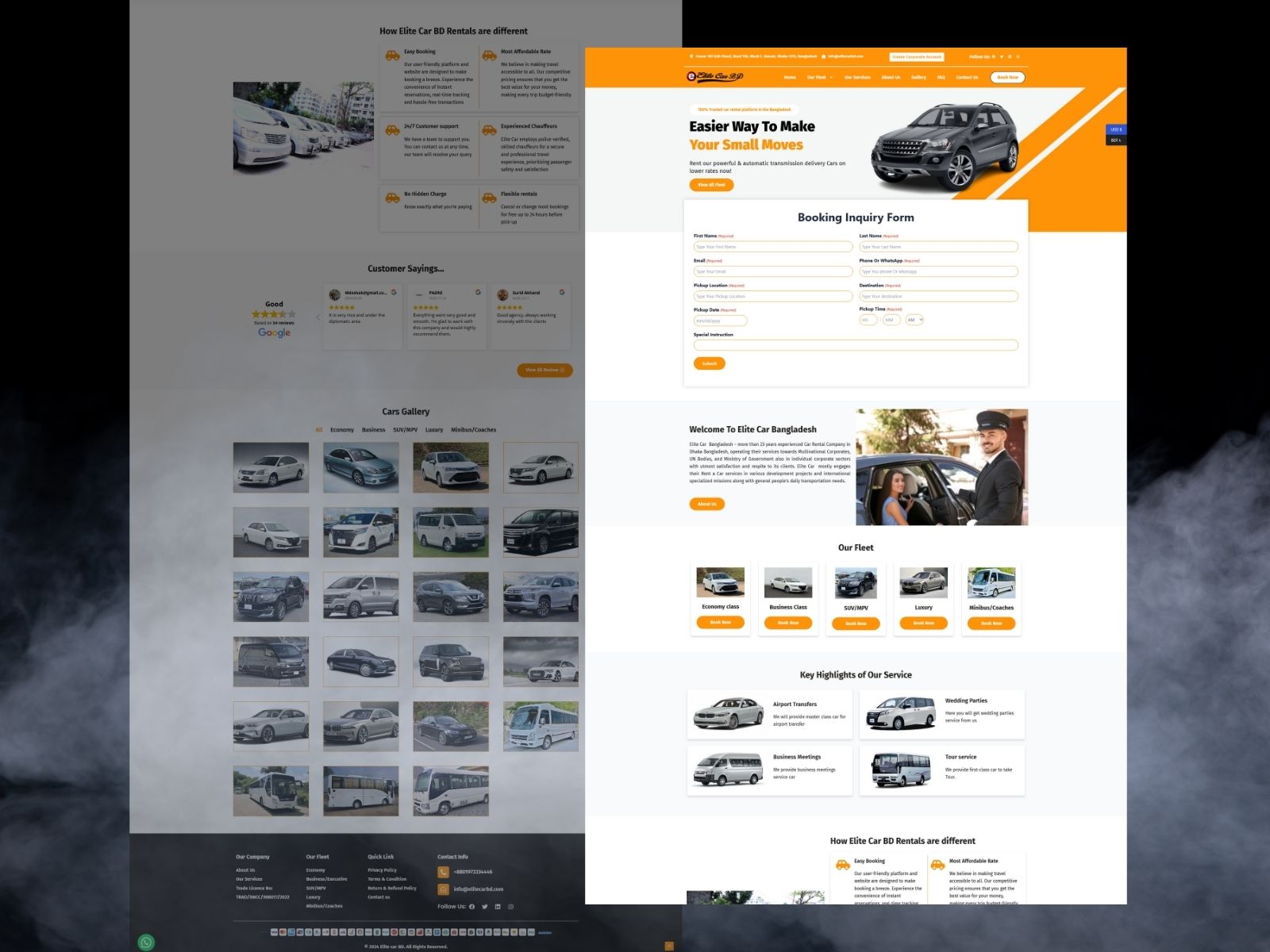Click the Tour service bus image
This screenshot has height=952, width=1270.
[x=900, y=770]
